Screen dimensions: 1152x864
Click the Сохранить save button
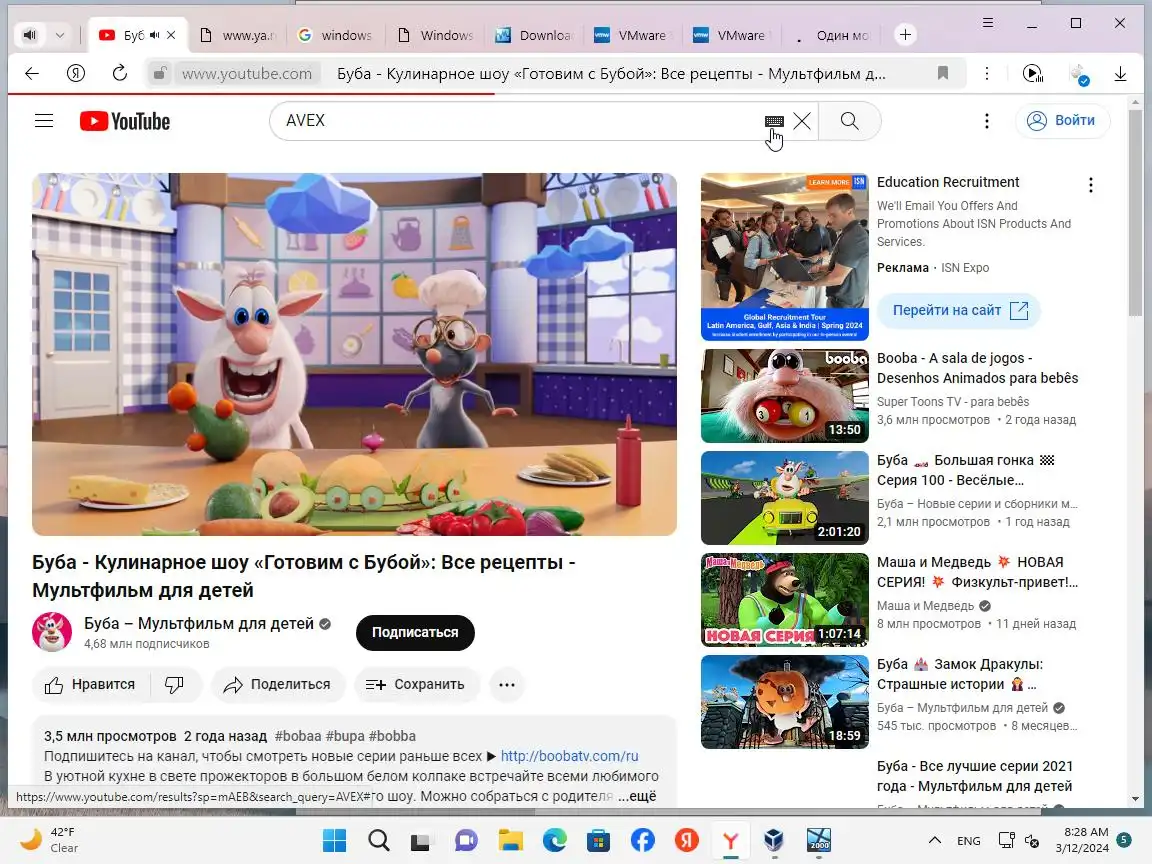[417, 685]
